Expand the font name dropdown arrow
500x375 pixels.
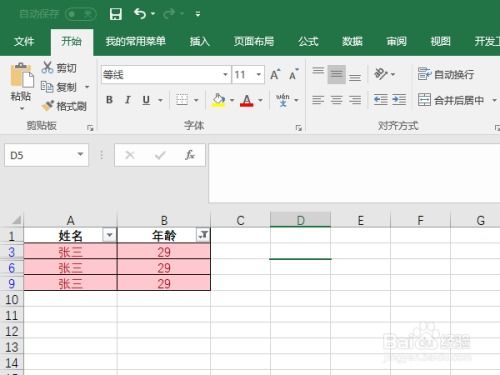click(x=226, y=74)
